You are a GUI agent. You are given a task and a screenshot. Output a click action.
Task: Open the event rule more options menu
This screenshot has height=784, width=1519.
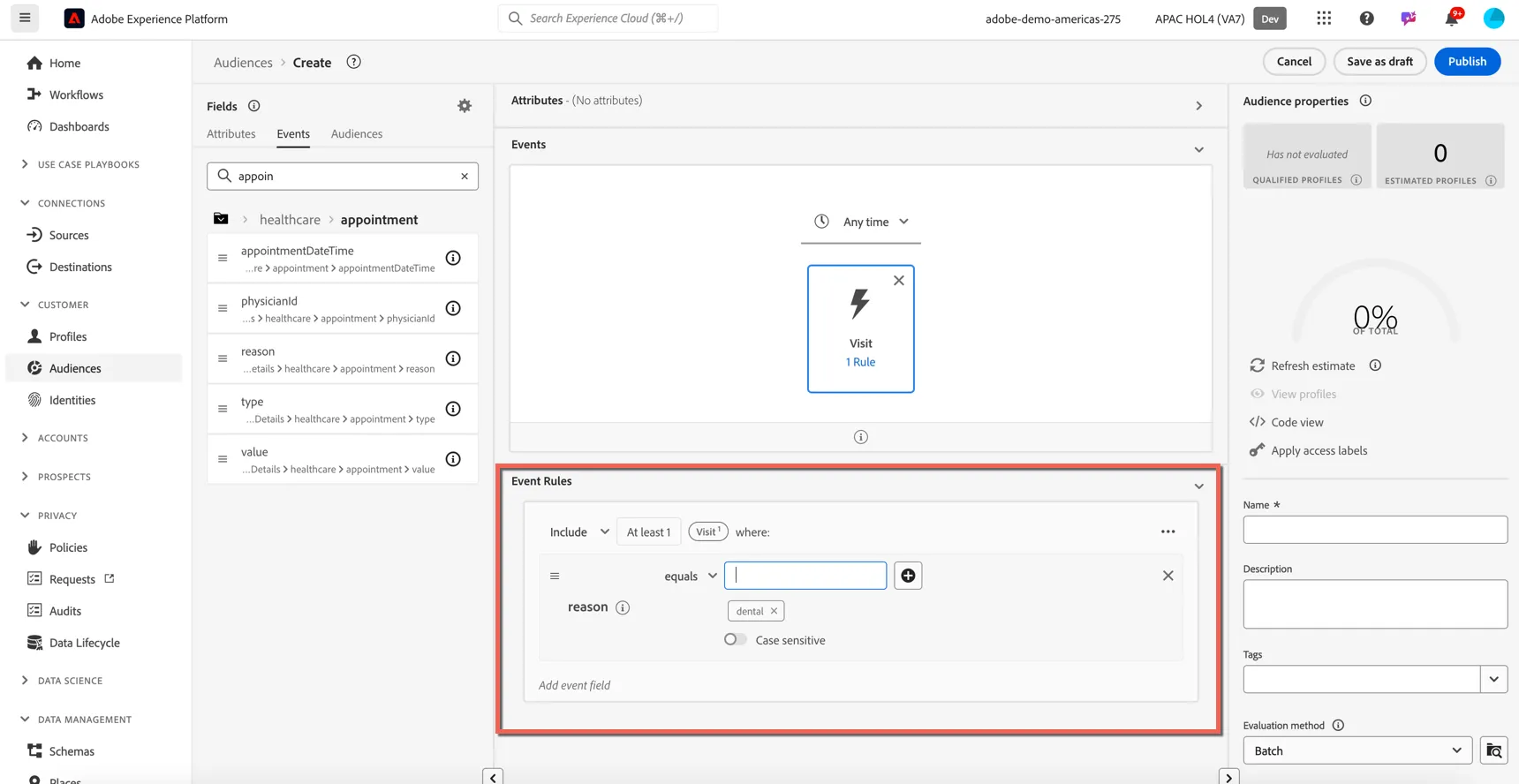(x=1168, y=531)
